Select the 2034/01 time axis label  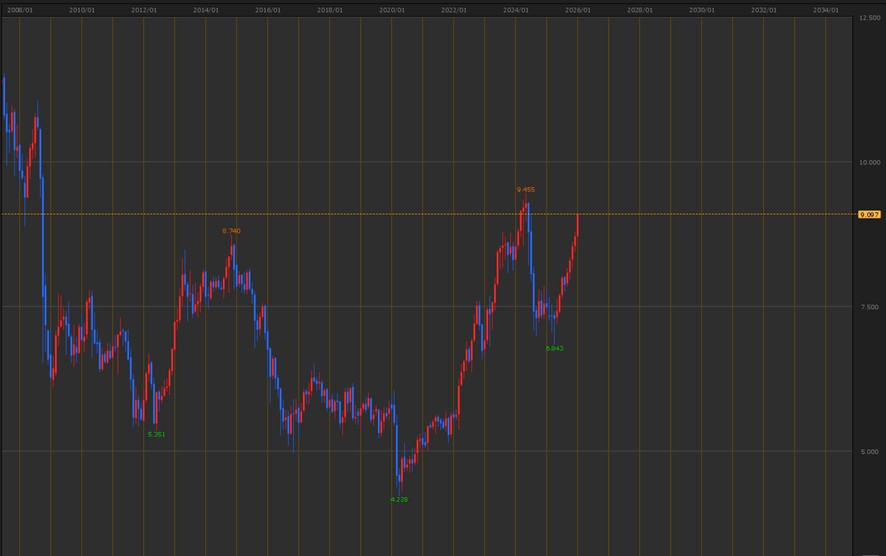coord(826,9)
